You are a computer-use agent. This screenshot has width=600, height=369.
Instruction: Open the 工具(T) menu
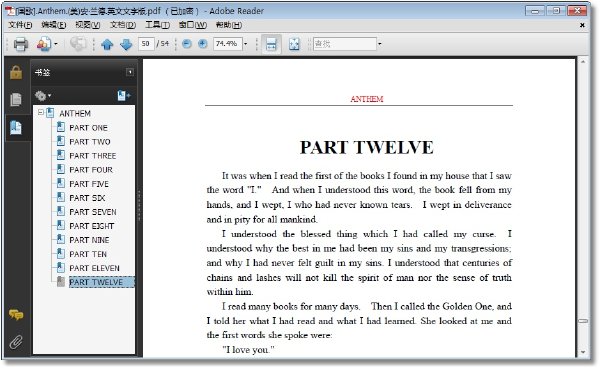pos(157,25)
